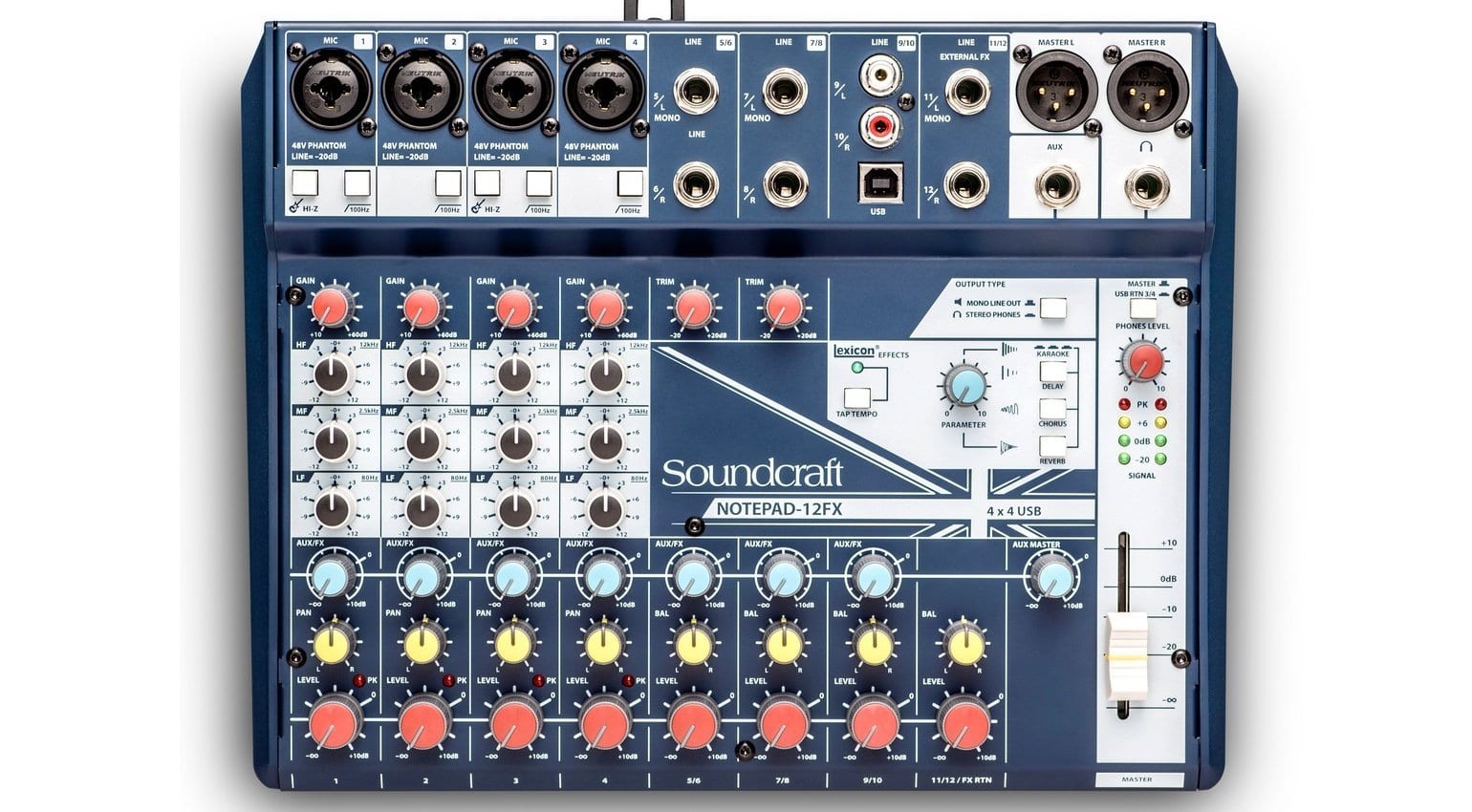Select the Karaoke/Delay effect button

pos(1052,370)
